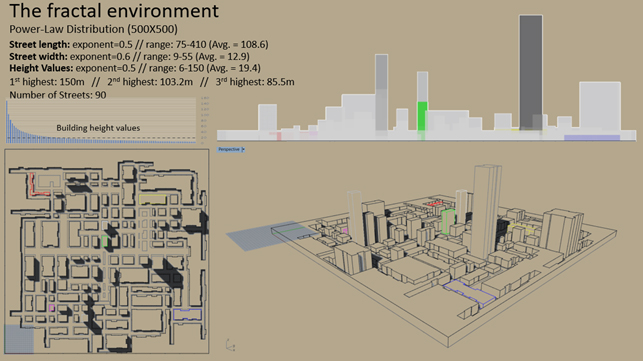The height and width of the screenshot is (361, 643).
Task: Select the tallest dark tower in elevation
Action: 531,73
